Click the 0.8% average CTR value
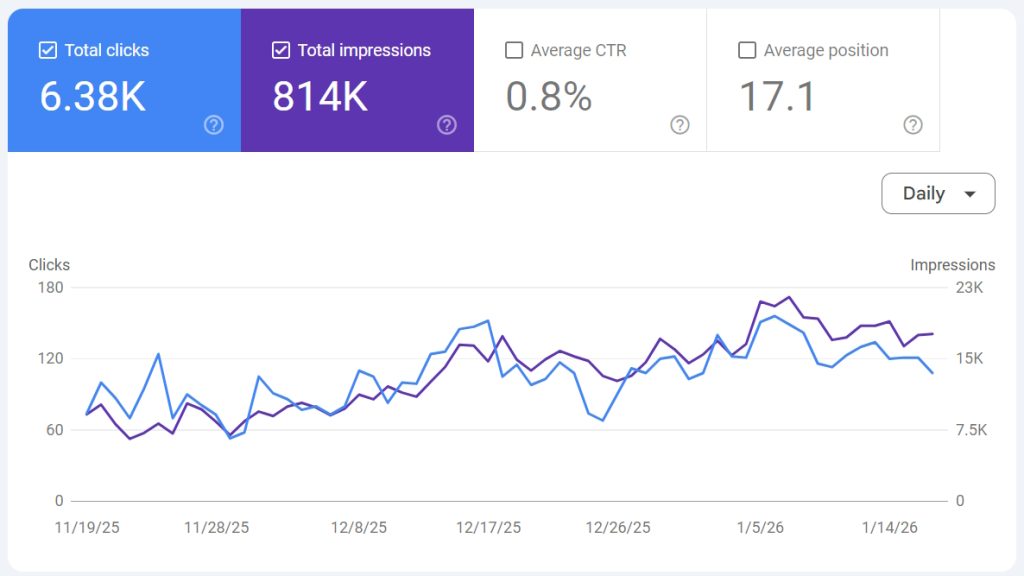This screenshot has height=576, width=1024. click(549, 97)
